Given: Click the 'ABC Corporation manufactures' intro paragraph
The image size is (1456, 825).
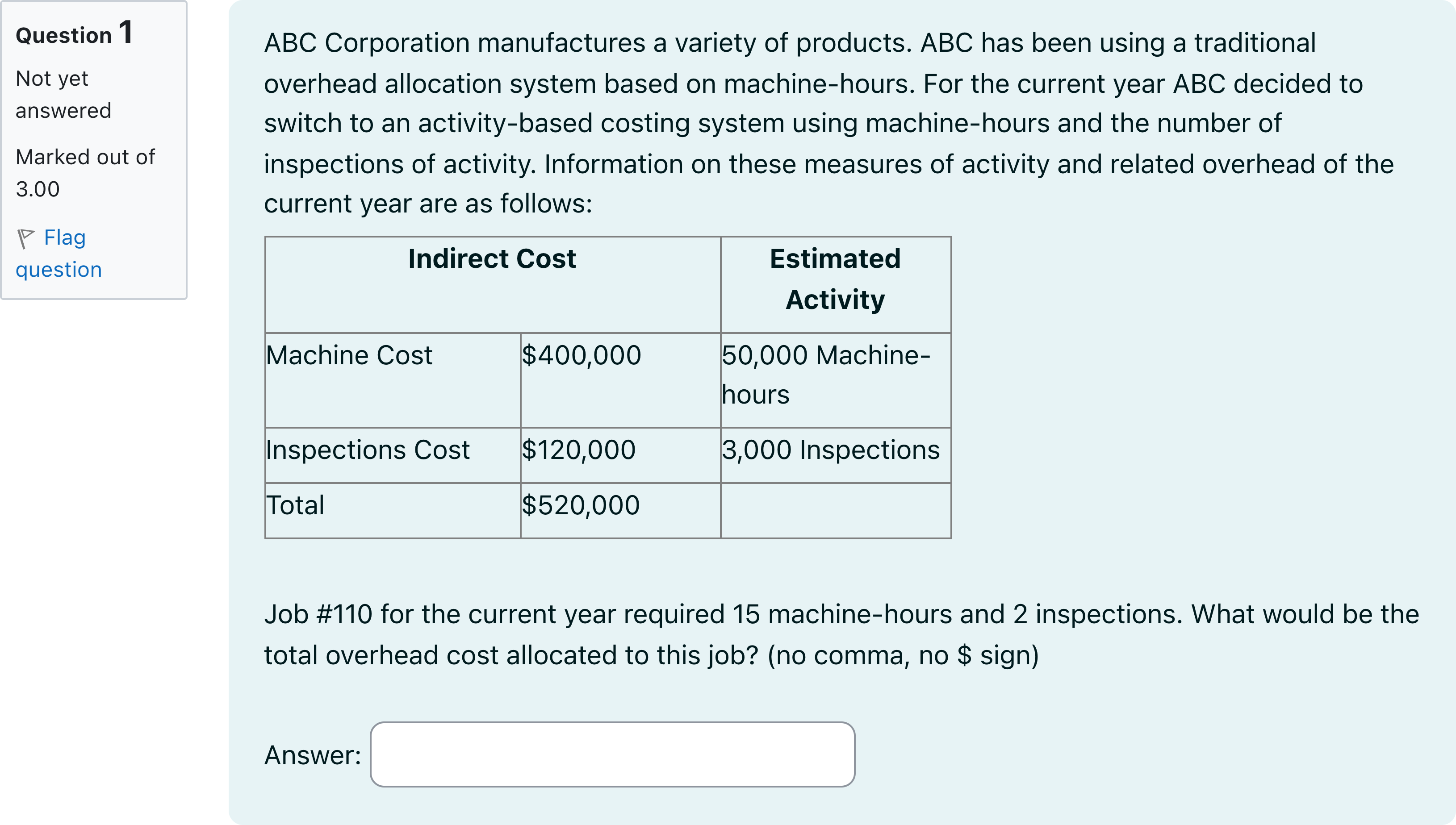Looking at the screenshot, I should [828, 123].
